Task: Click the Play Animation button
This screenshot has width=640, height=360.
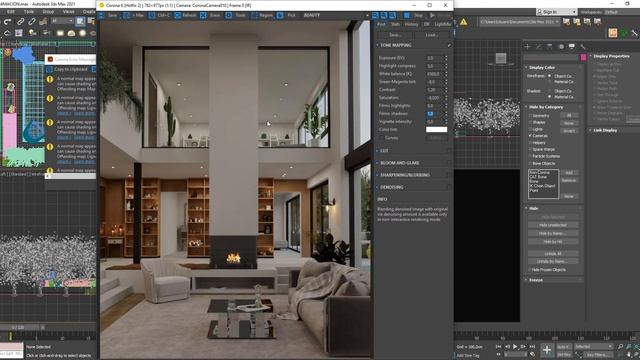Action: [515, 346]
